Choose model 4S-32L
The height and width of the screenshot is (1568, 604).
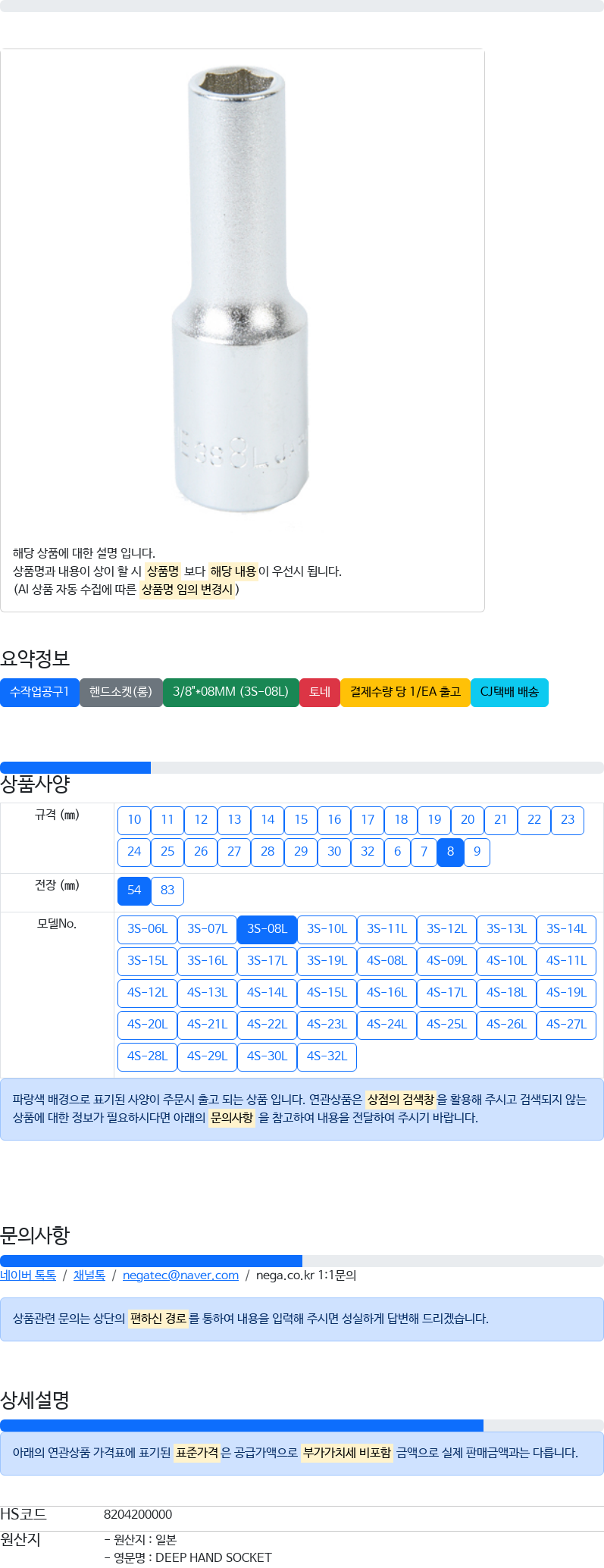pyautogui.click(x=327, y=1056)
